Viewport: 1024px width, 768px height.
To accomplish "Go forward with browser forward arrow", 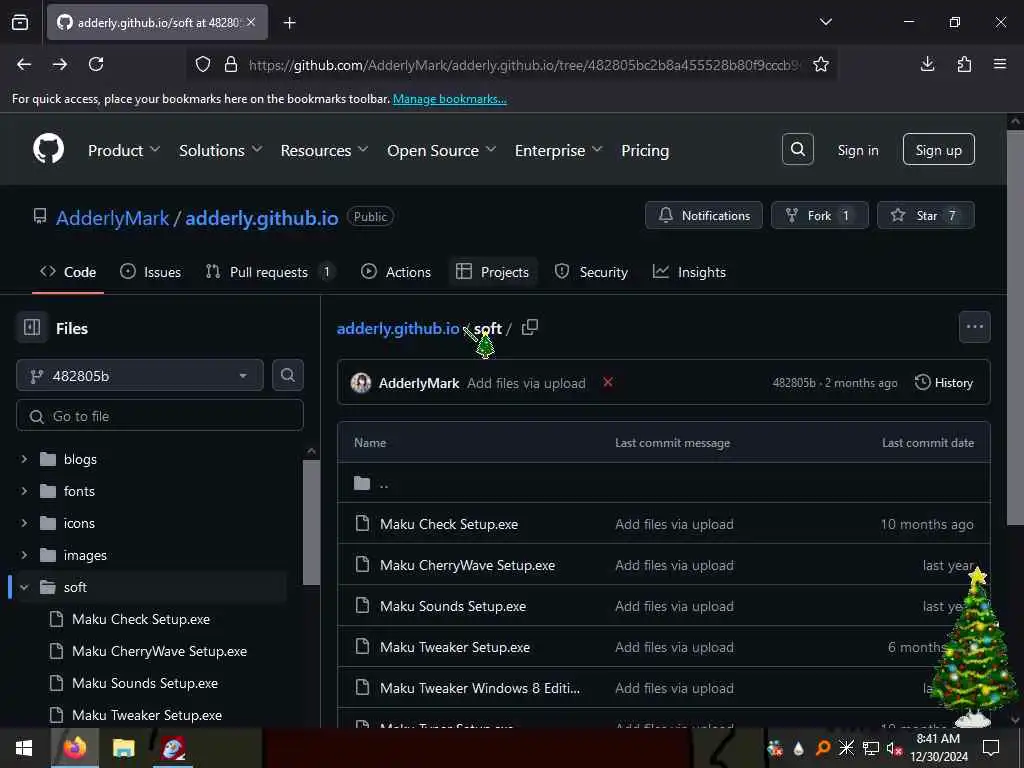I will [60, 64].
